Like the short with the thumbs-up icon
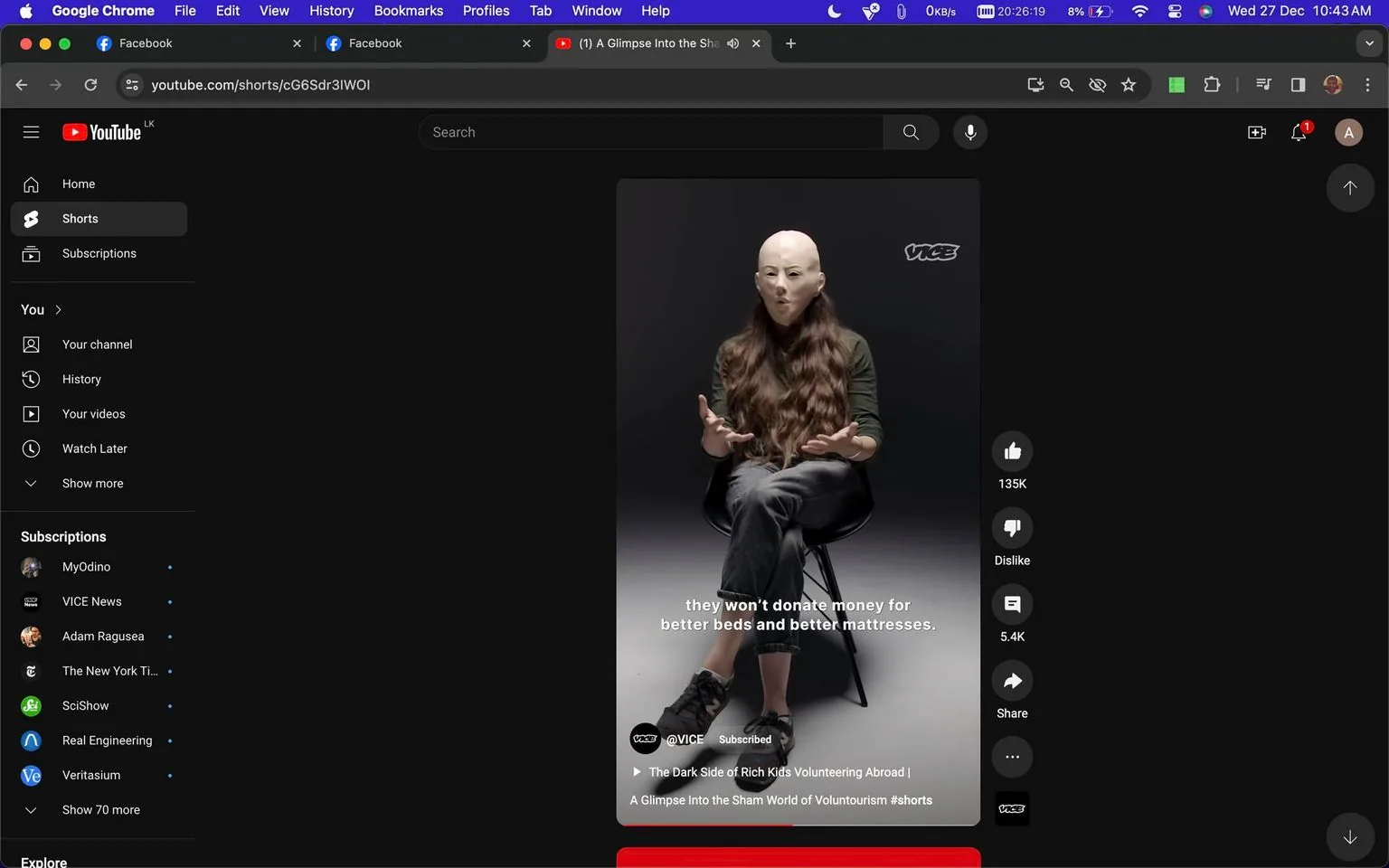Viewport: 1389px width, 868px height. [1011, 450]
